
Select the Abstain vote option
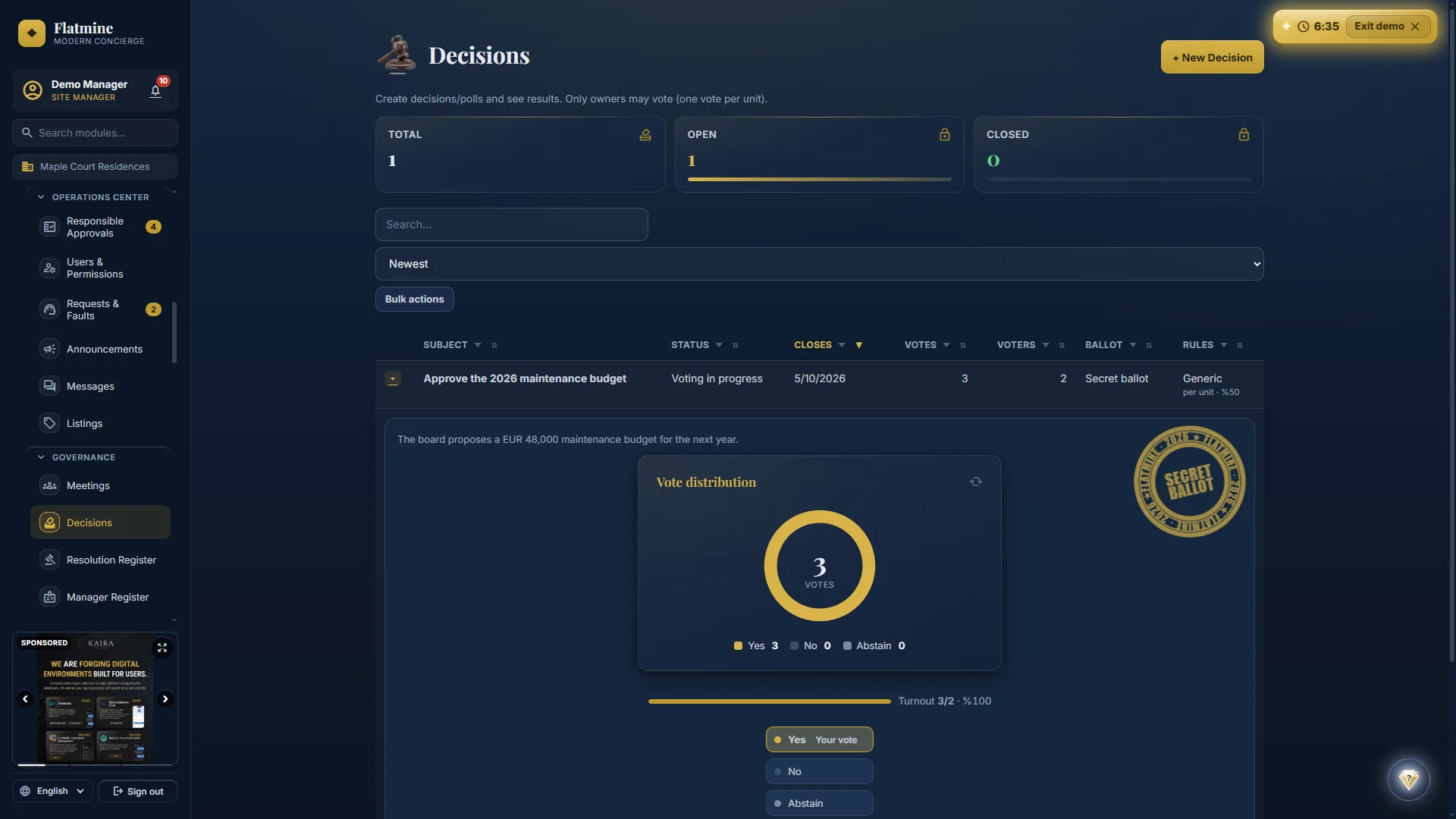click(819, 803)
